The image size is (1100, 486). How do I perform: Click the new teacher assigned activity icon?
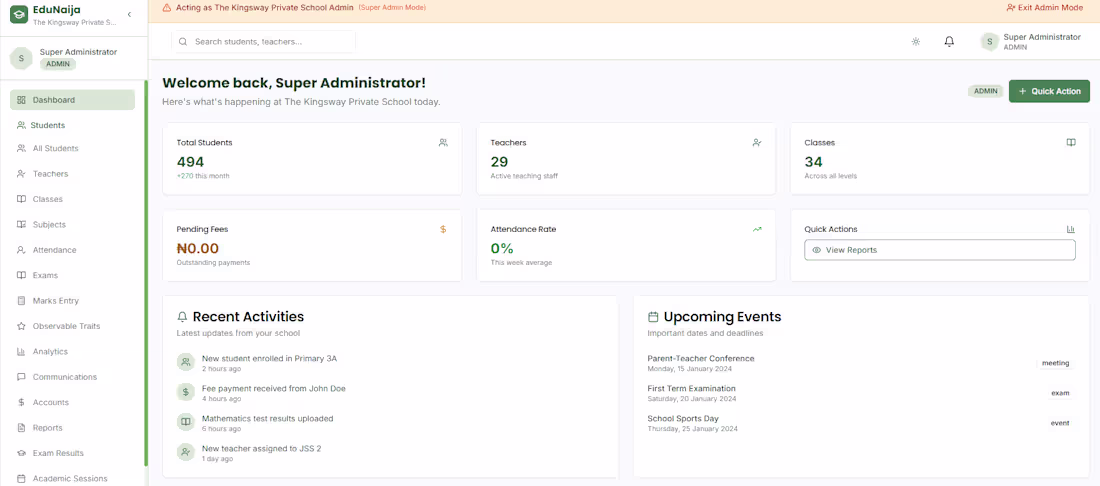(x=185, y=452)
